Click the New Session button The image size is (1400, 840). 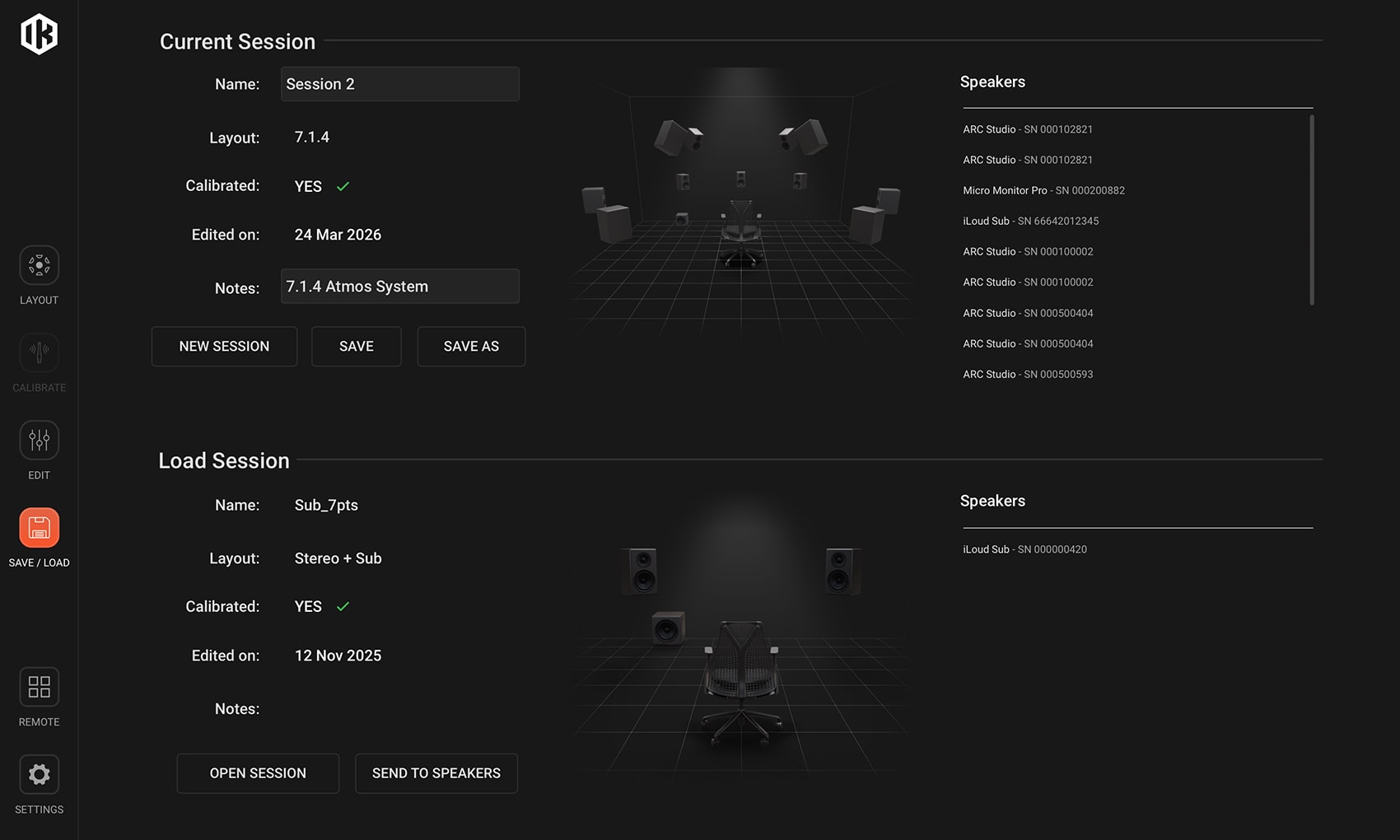click(x=224, y=347)
